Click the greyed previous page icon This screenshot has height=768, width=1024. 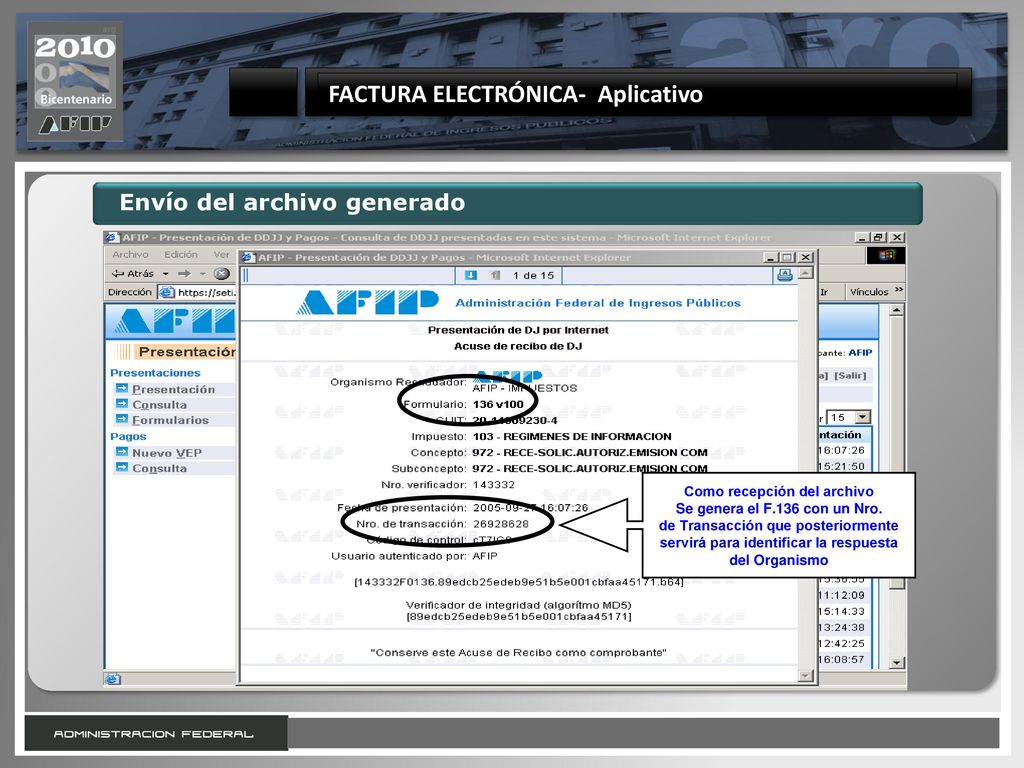click(495, 276)
